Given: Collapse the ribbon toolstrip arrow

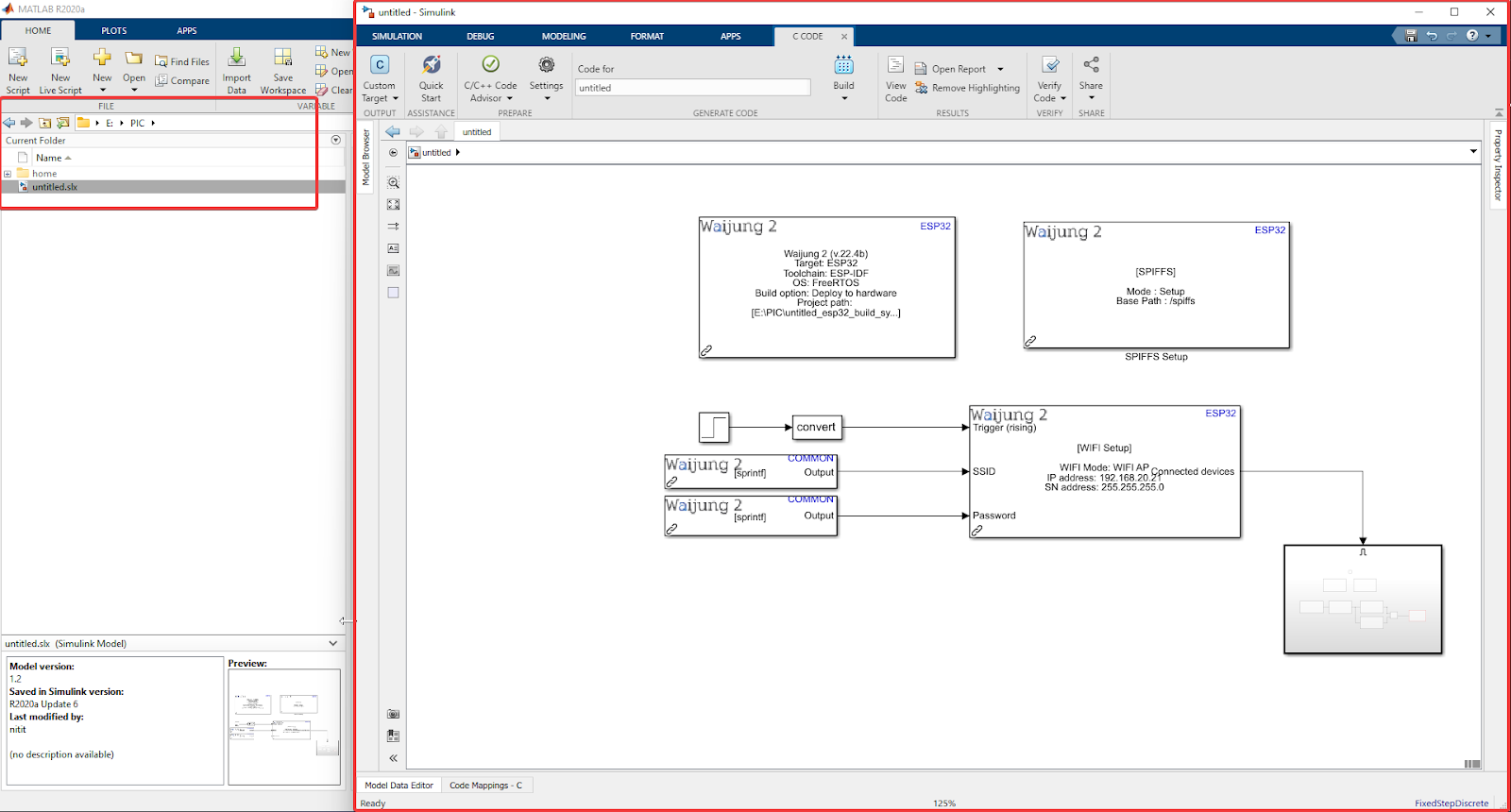Looking at the screenshot, I should (x=1499, y=113).
